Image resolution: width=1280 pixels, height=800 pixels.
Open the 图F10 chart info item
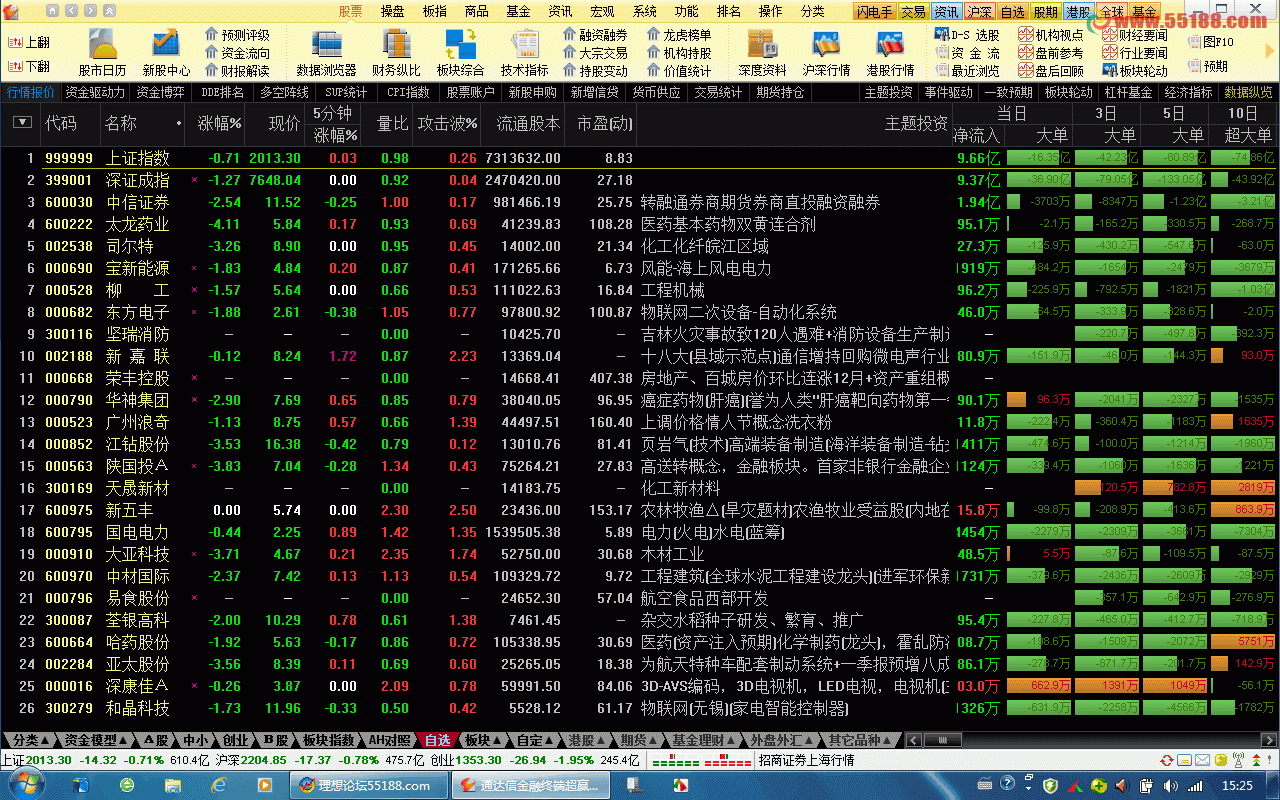[x=1210, y=42]
